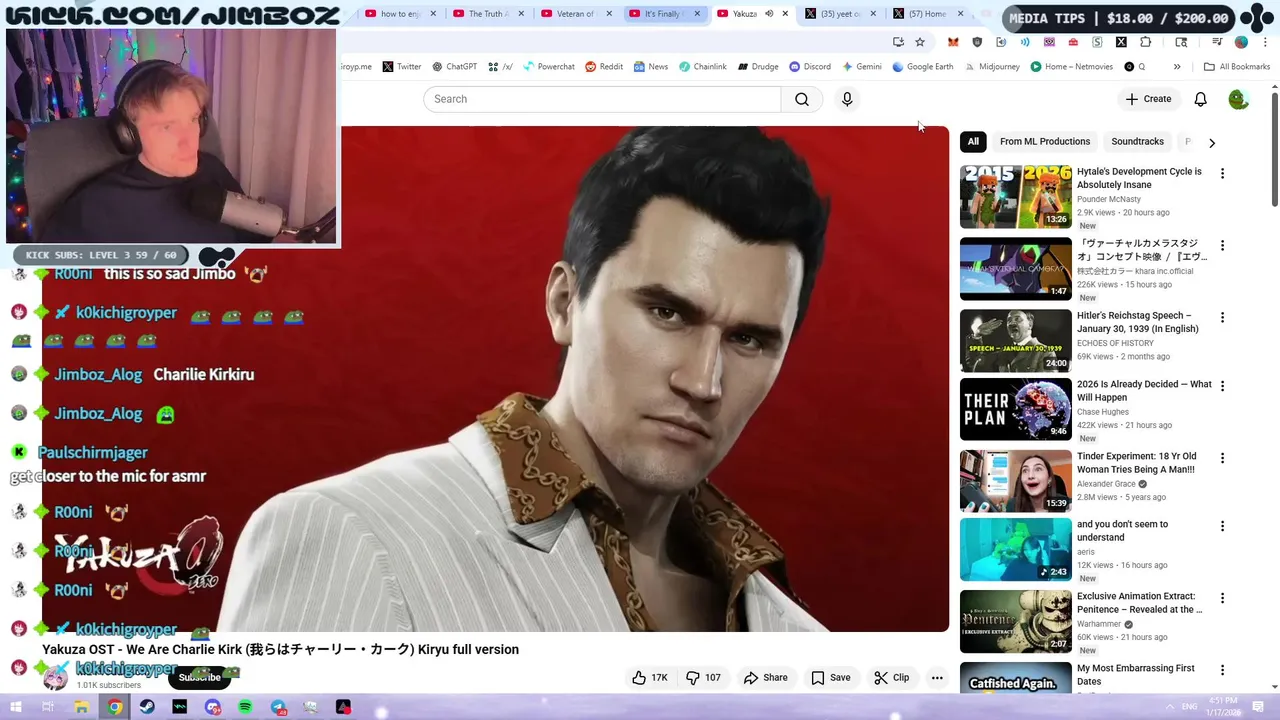Switch to 'The Truth A' tab
The image size is (1280, 720).
pyautogui.click(x=488, y=14)
